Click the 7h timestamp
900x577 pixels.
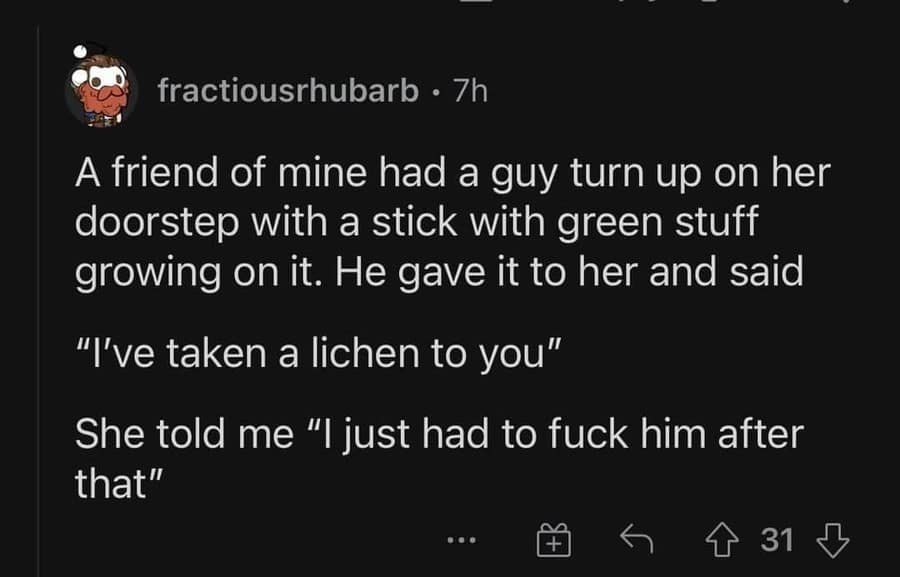[469, 92]
